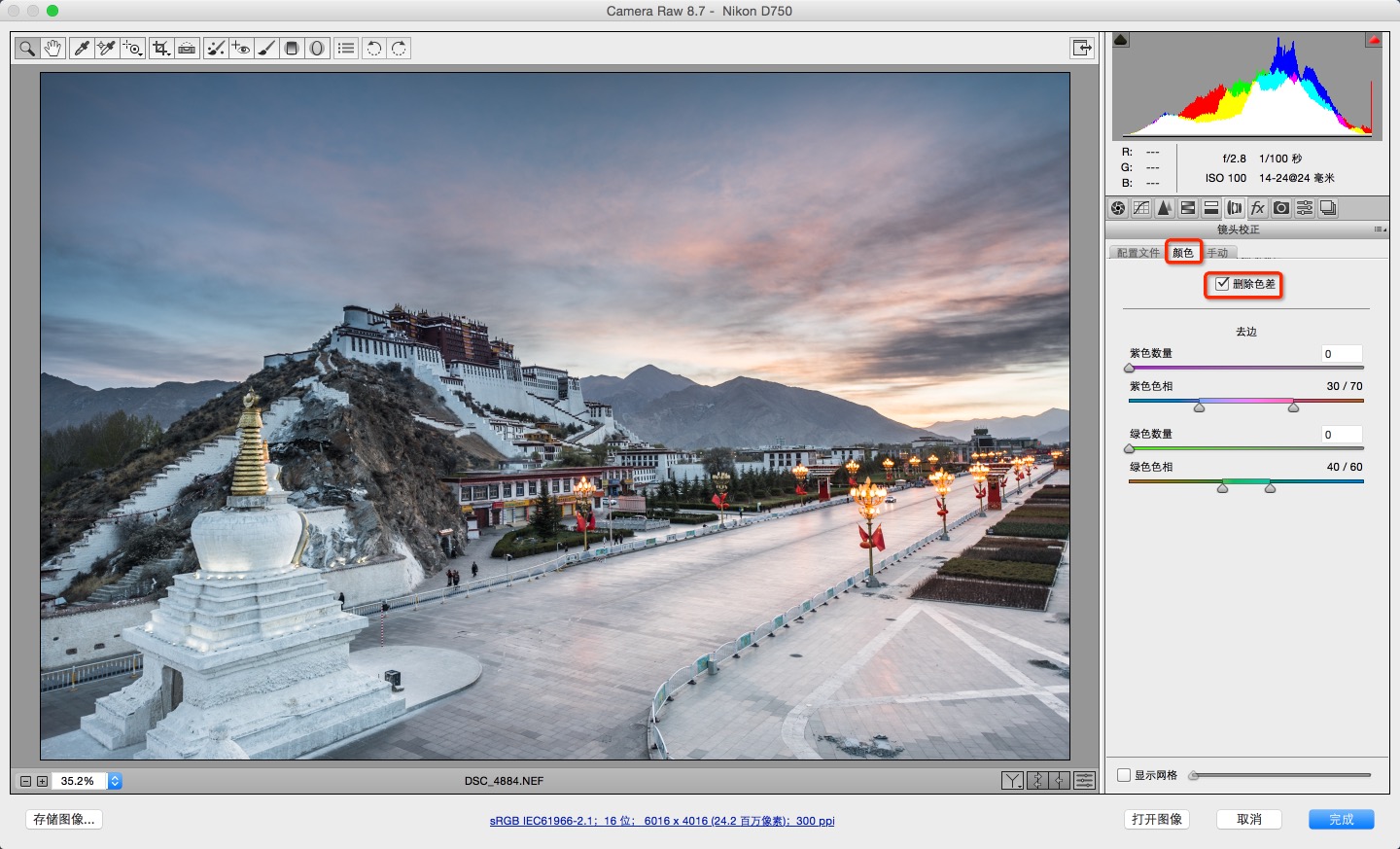Switch to the 配置文件 tab
1400x849 pixels.
[x=1137, y=253]
